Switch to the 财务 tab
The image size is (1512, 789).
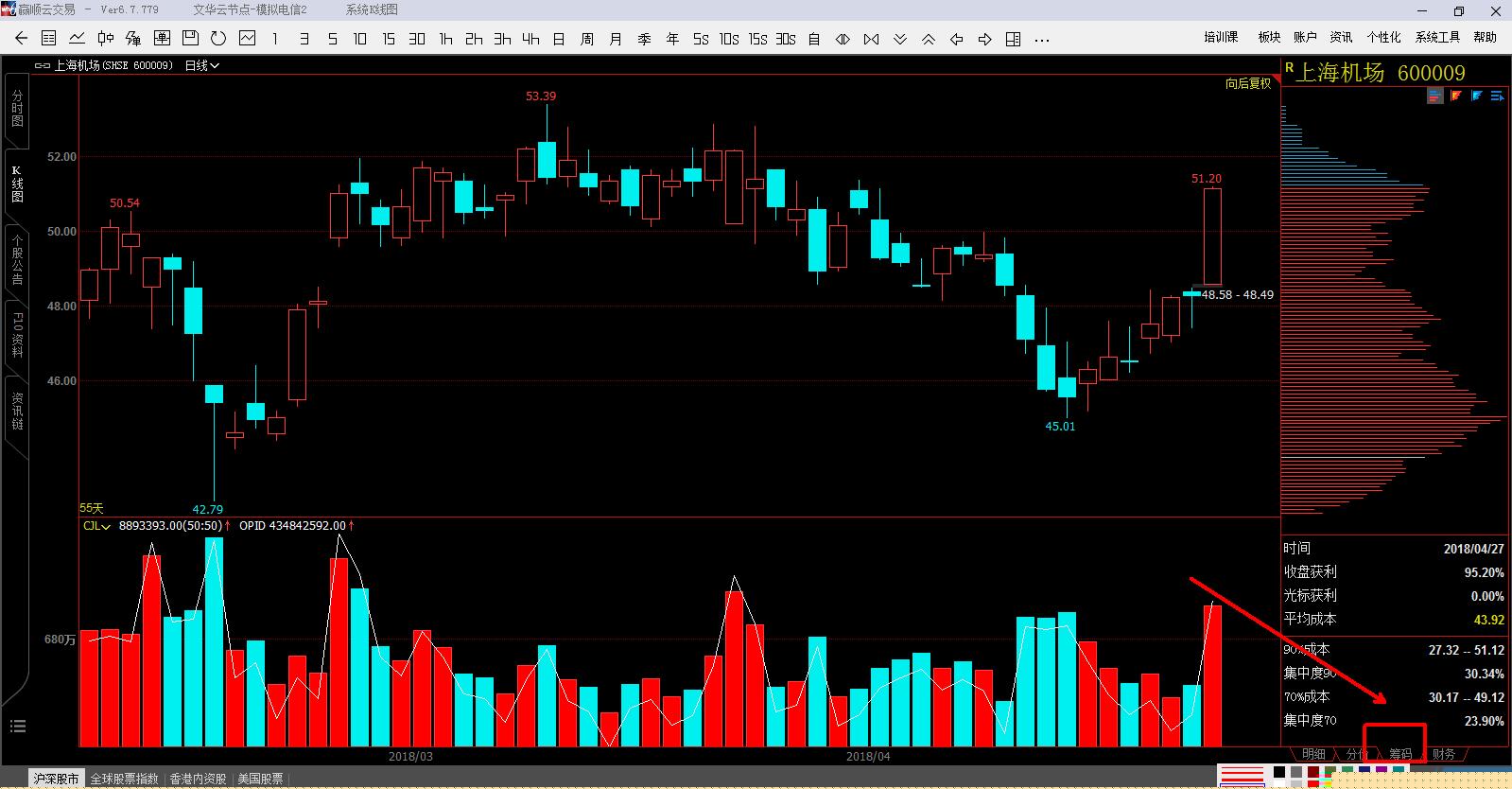1443,754
